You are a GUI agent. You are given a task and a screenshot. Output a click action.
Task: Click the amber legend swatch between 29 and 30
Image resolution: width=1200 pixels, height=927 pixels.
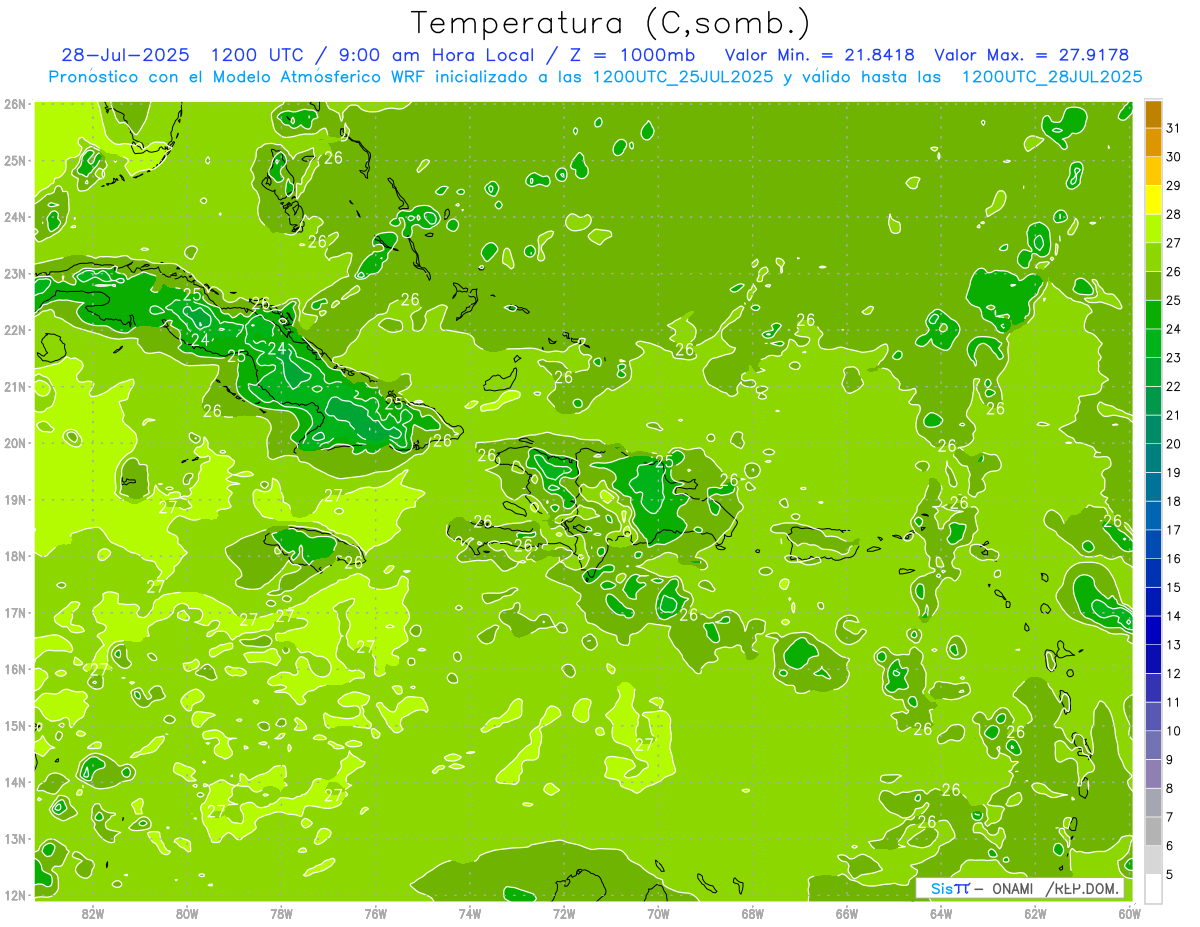(1153, 172)
